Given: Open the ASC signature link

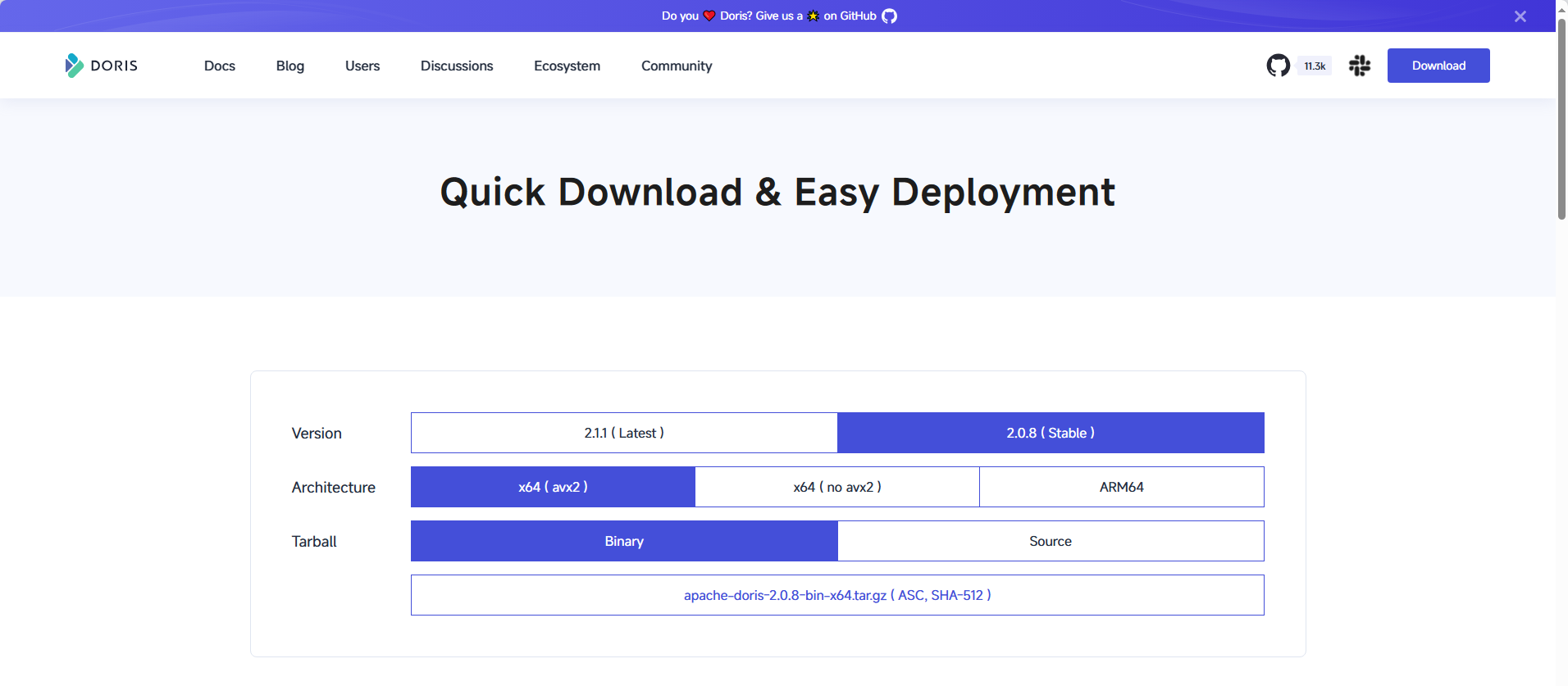Looking at the screenshot, I should click(x=910, y=595).
